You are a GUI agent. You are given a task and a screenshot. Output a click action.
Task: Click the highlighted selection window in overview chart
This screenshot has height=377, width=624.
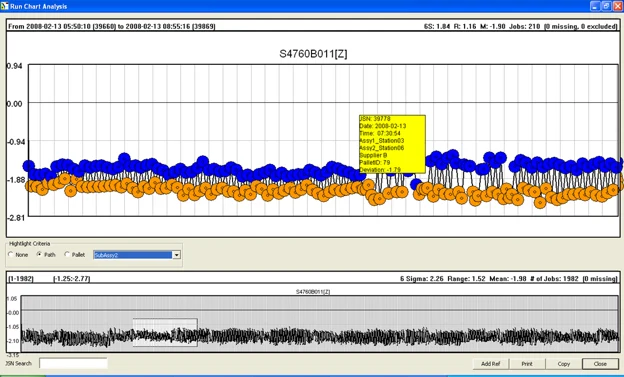[x=165, y=332]
